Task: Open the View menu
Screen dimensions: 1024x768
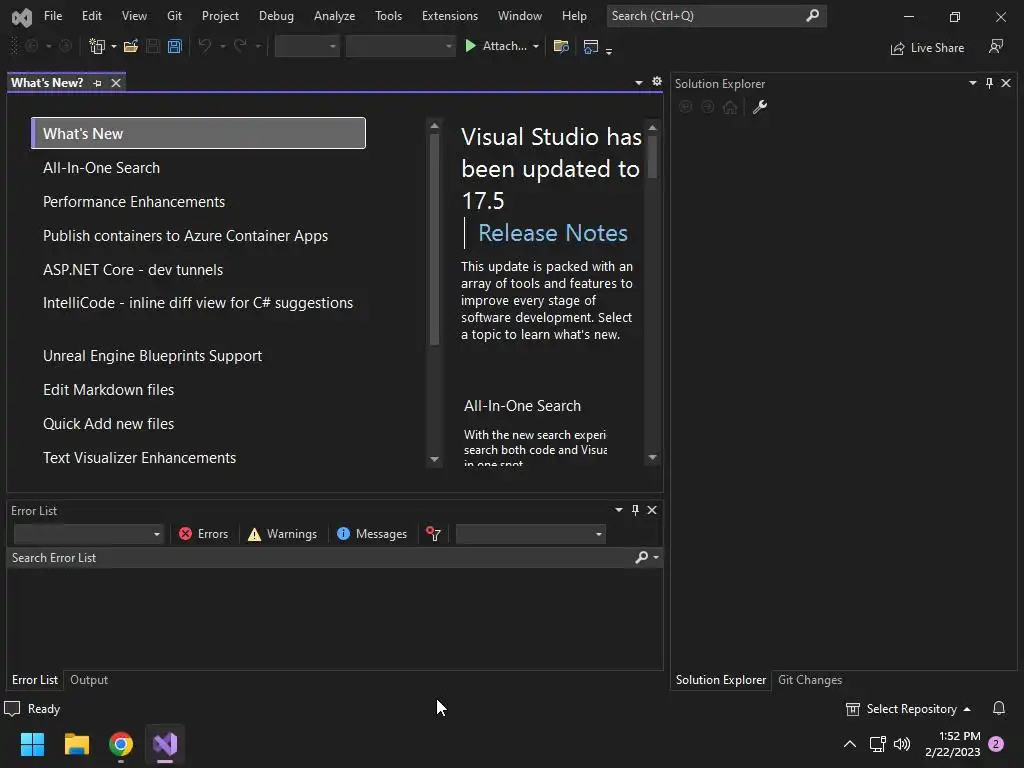Action: coord(134,16)
